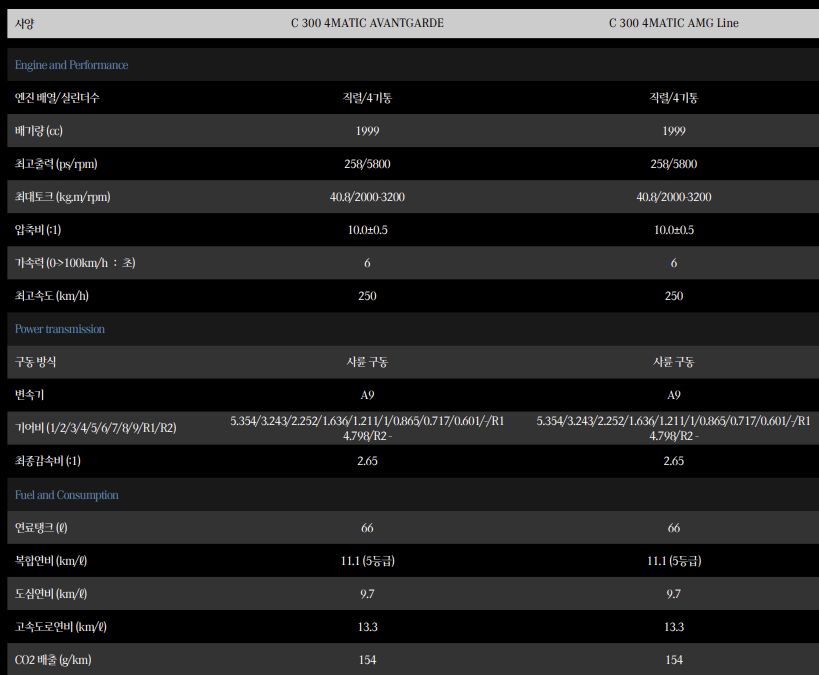Click the 'C 300 4MATIC AMG Line' column header
Screen dimensions: 819x675
pos(673,23)
